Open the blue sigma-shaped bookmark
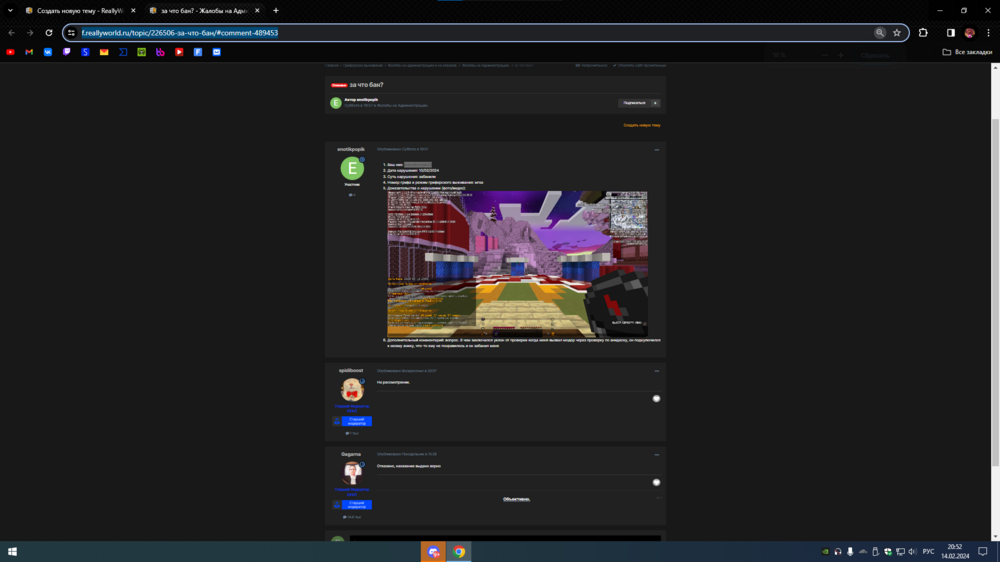Viewport: 1000px width, 562px height. pos(123,52)
